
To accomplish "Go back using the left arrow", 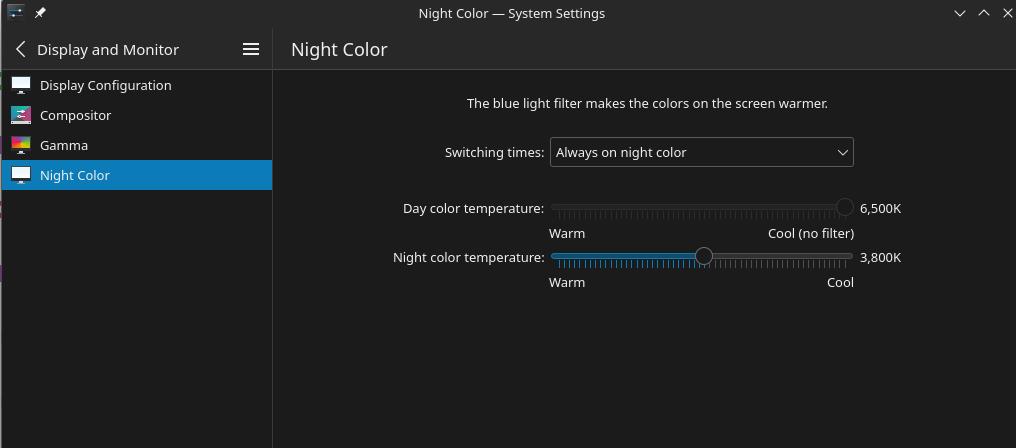I will coord(21,49).
